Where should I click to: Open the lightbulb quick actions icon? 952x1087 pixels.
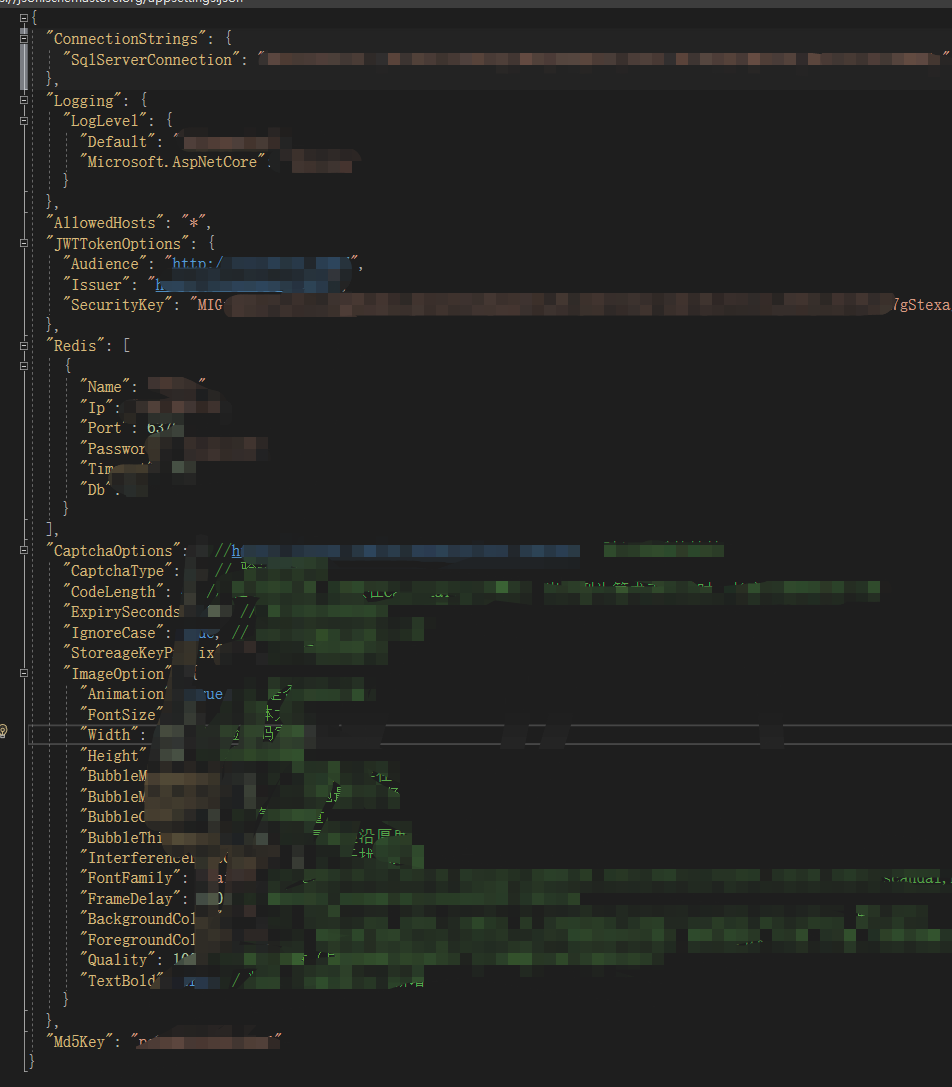click(x=3, y=731)
